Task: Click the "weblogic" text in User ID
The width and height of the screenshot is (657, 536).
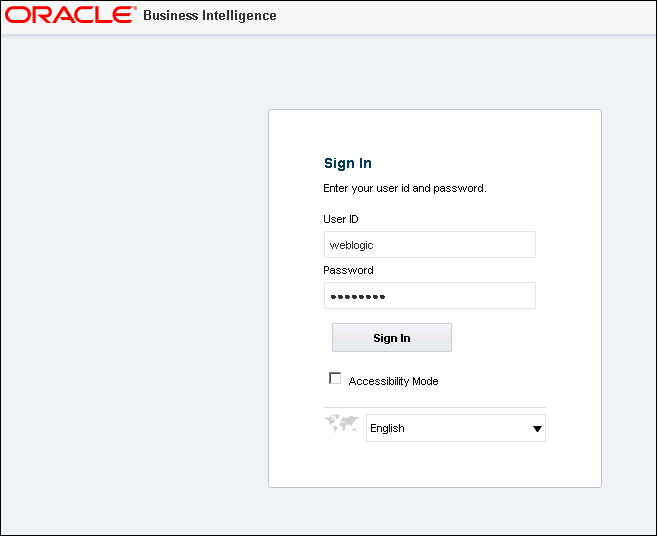Action: pyautogui.click(x=351, y=245)
